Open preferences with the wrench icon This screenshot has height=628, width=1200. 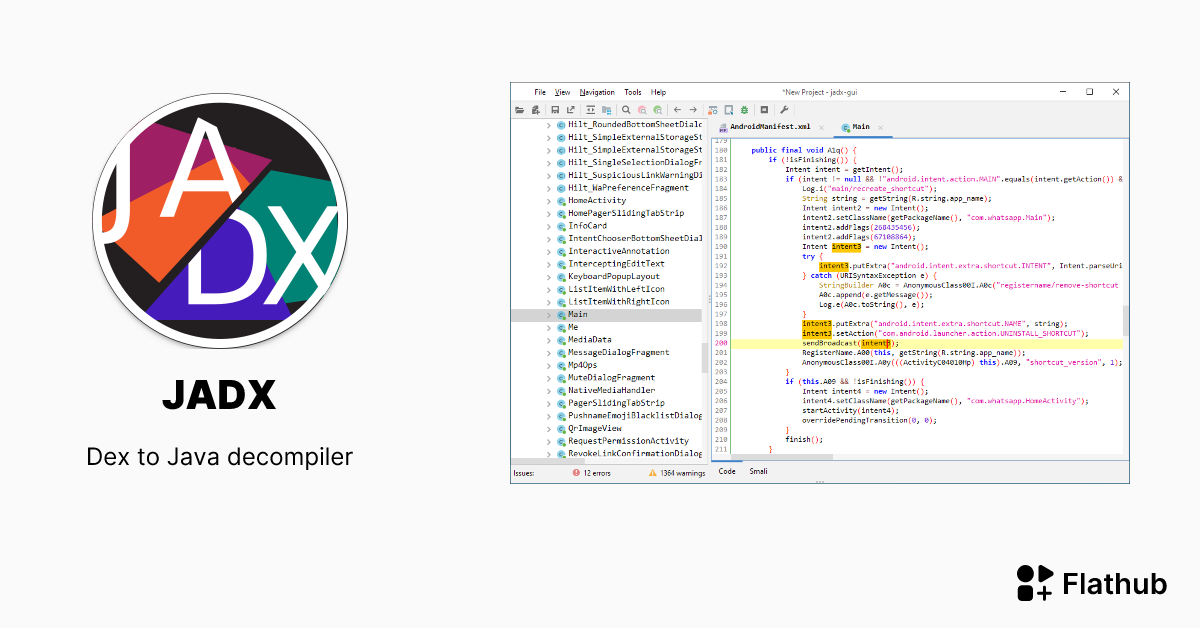tap(783, 110)
